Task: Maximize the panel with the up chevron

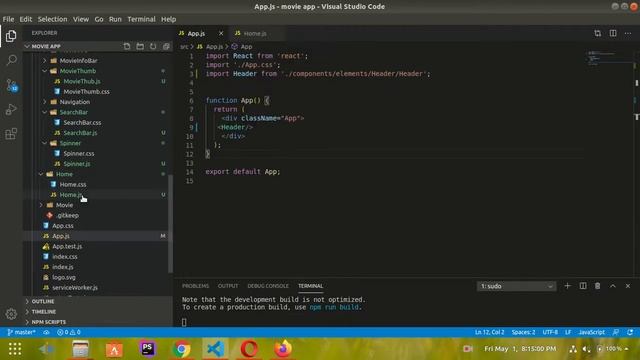Action: point(613,286)
